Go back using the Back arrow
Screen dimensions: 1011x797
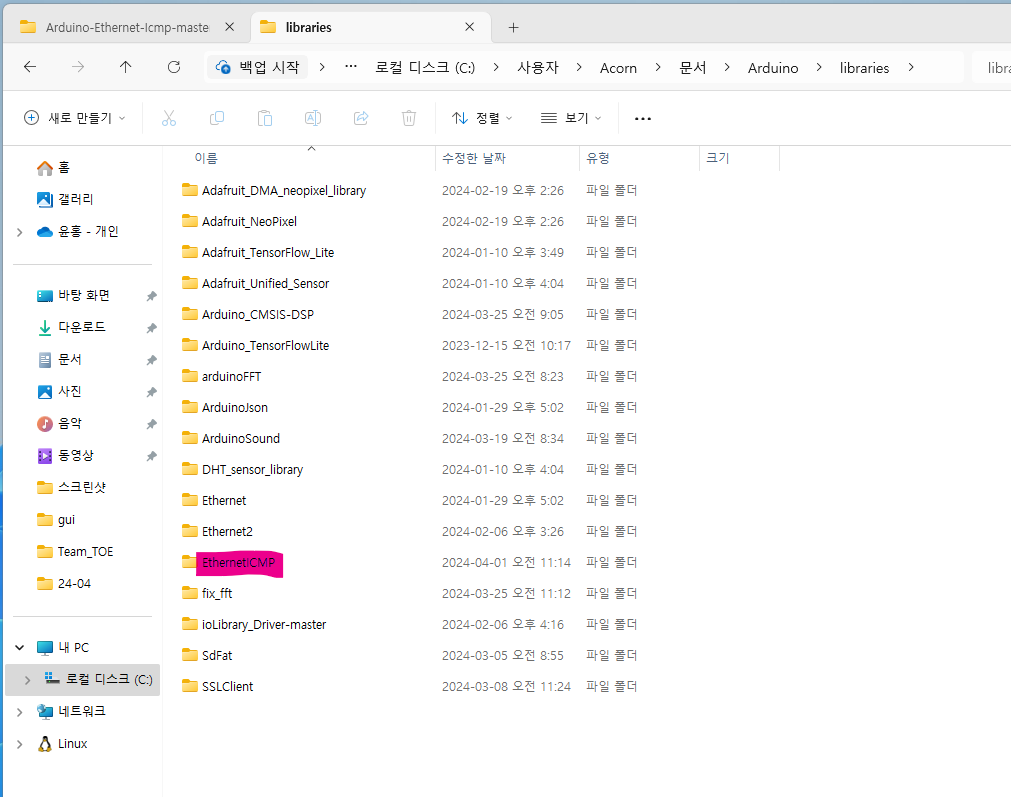(x=30, y=67)
